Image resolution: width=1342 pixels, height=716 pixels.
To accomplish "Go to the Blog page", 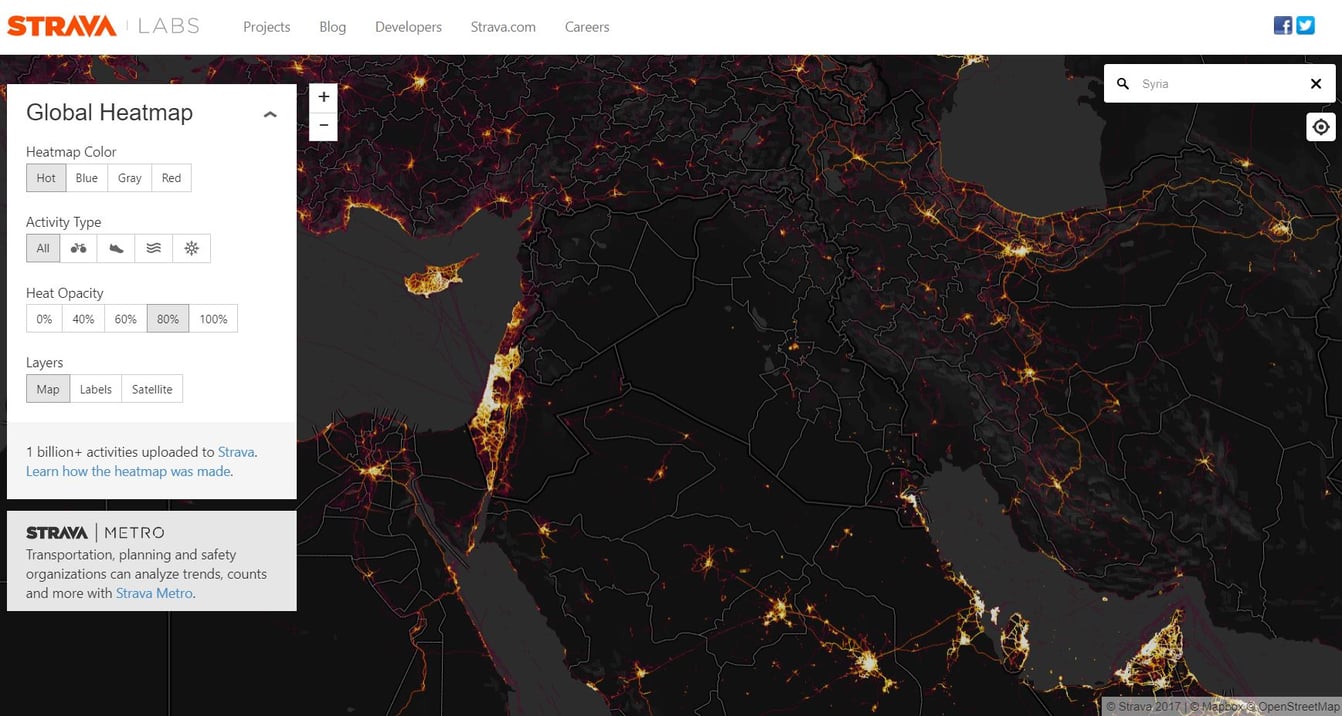I will pos(332,27).
